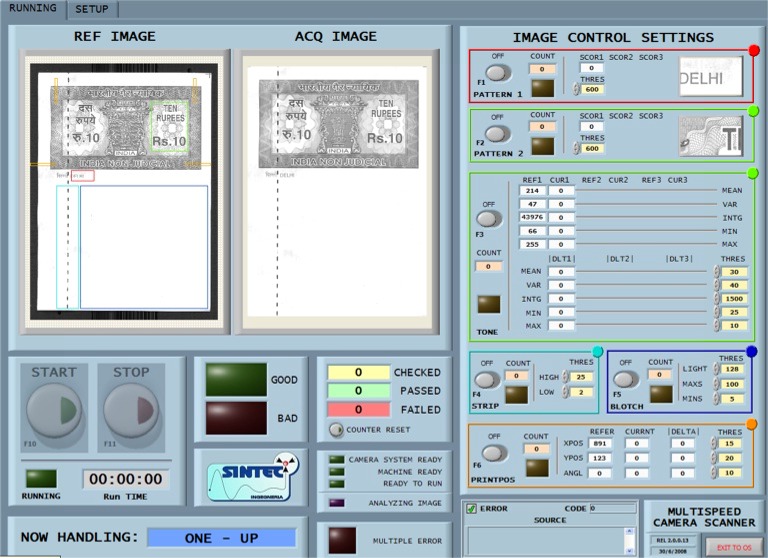Adjust PATTERN 2 THRES 600 stepper
Viewport: 768px width, 558px height.
576,148
